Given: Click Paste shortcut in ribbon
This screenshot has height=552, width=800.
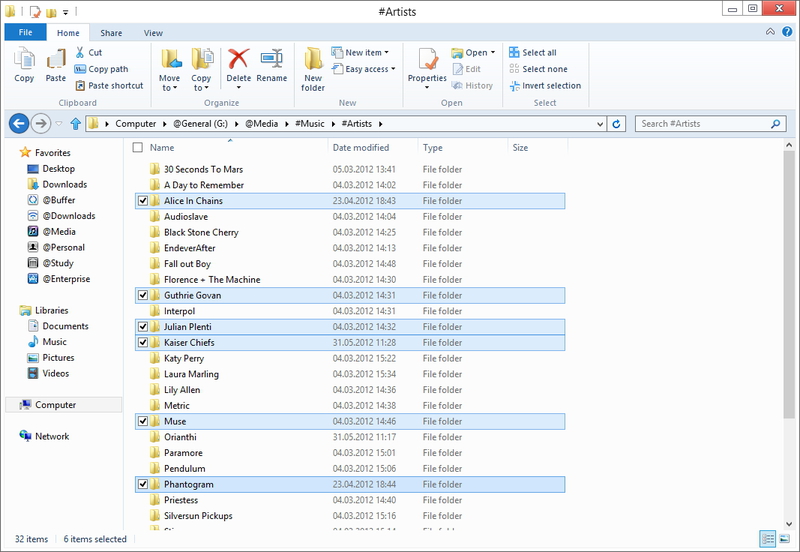Looking at the screenshot, I should tap(109, 86).
